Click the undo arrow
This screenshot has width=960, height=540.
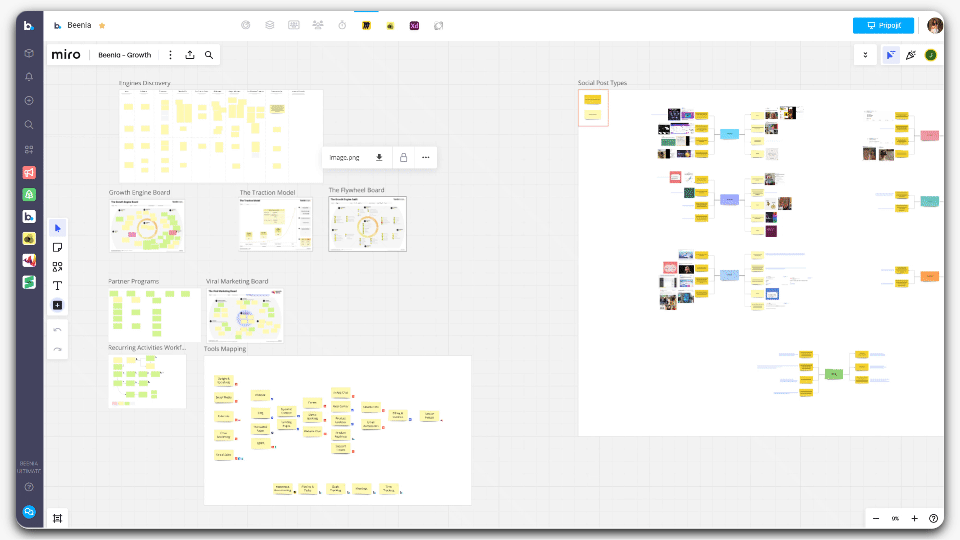tap(57, 329)
